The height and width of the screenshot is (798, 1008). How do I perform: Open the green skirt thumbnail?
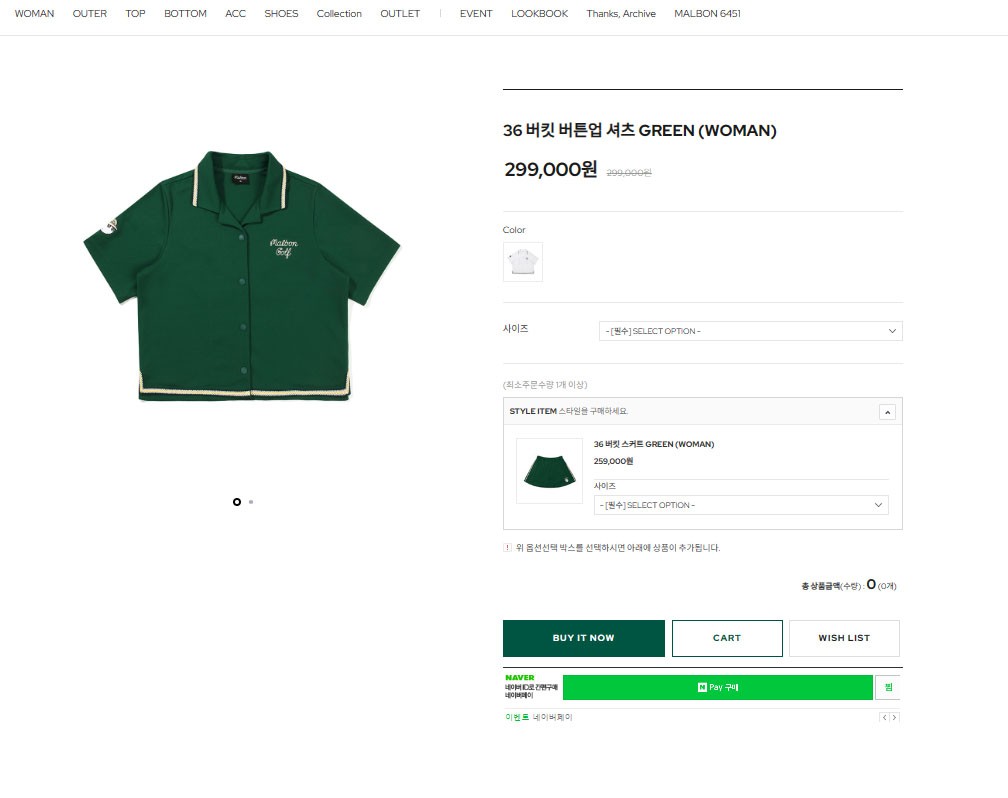(549, 471)
